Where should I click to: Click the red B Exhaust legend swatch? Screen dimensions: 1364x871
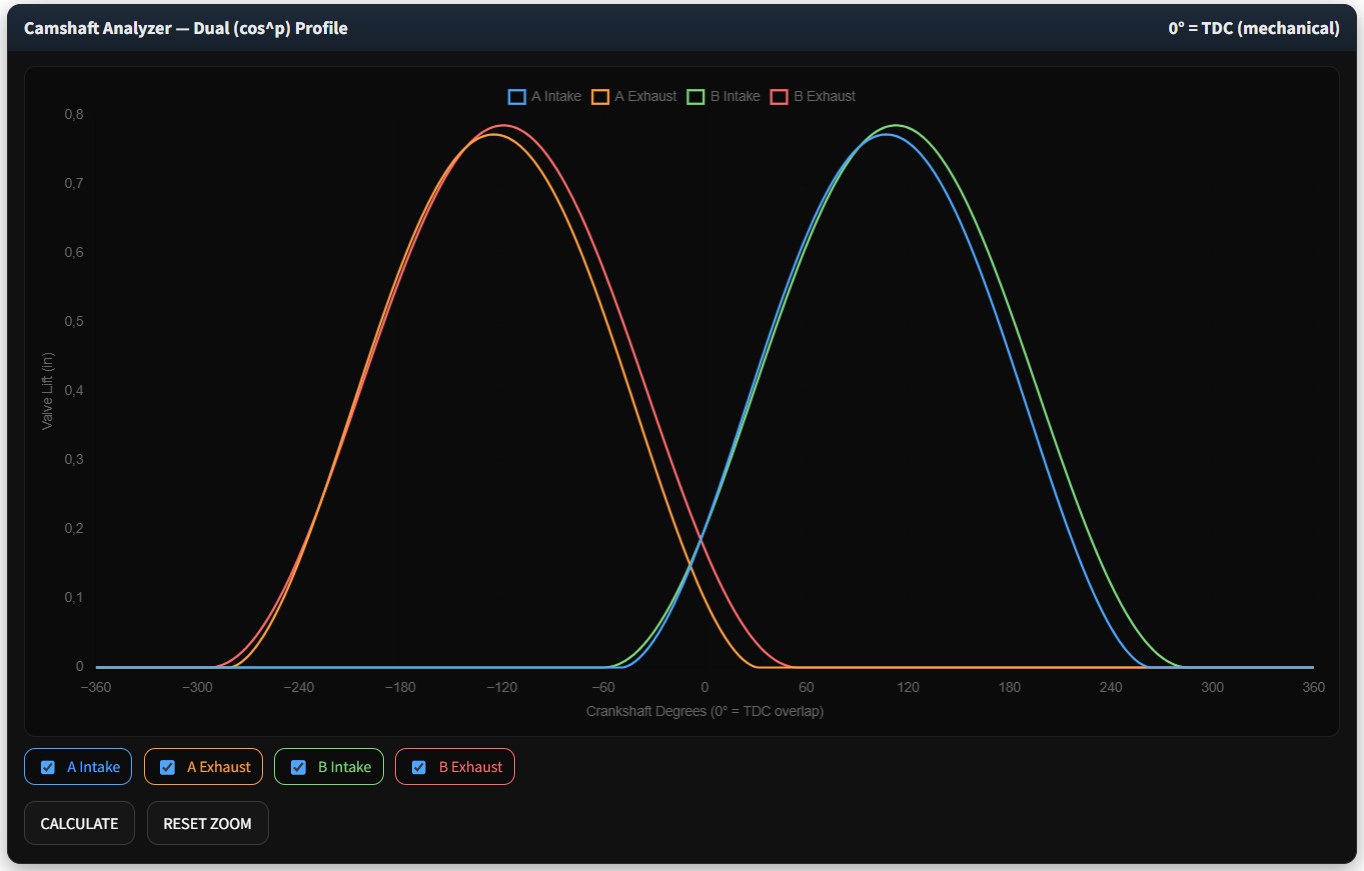(779, 97)
